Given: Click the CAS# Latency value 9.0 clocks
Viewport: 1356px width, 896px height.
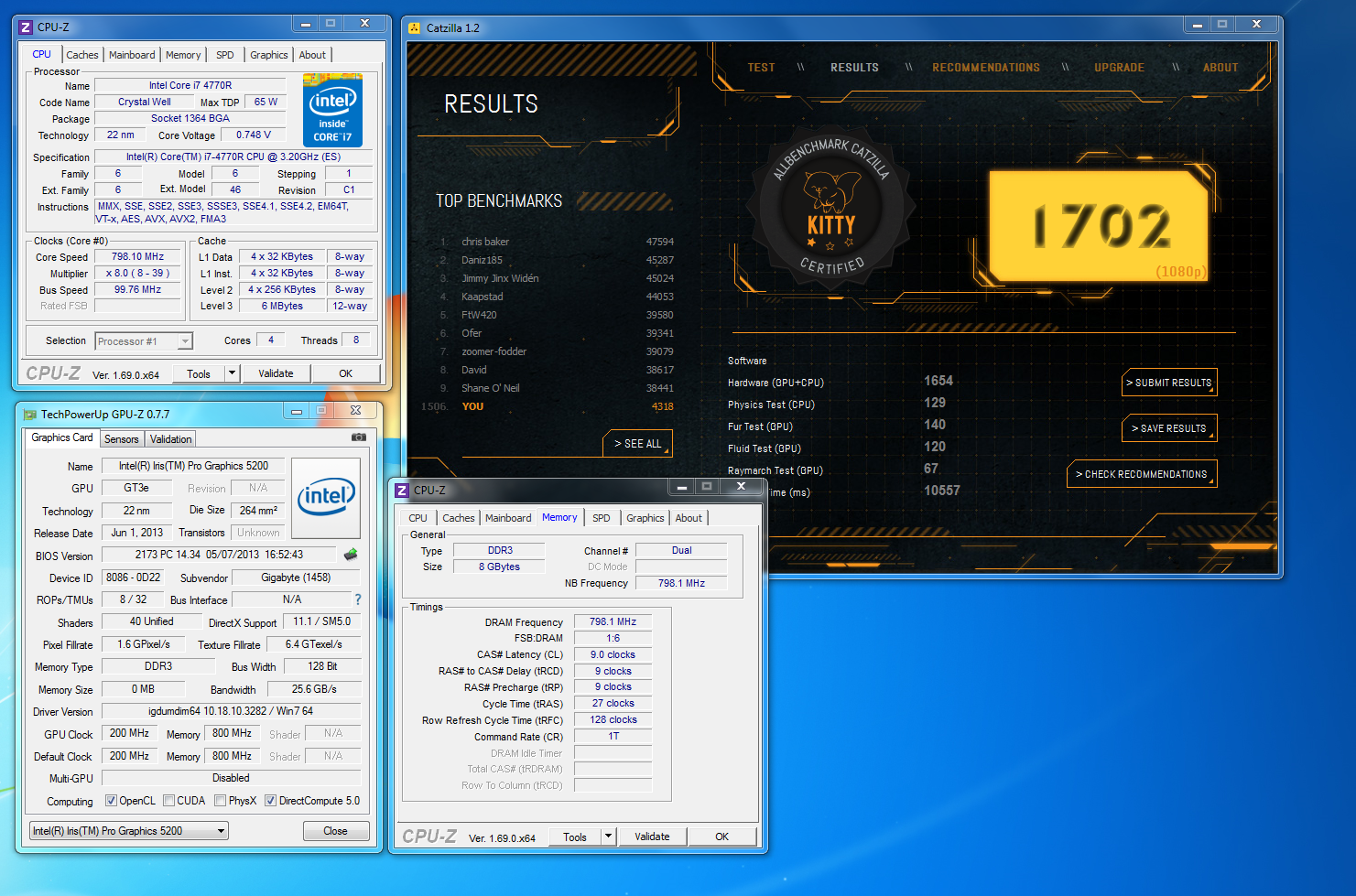Looking at the screenshot, I should pyautogui.click(x=613, y=654).
